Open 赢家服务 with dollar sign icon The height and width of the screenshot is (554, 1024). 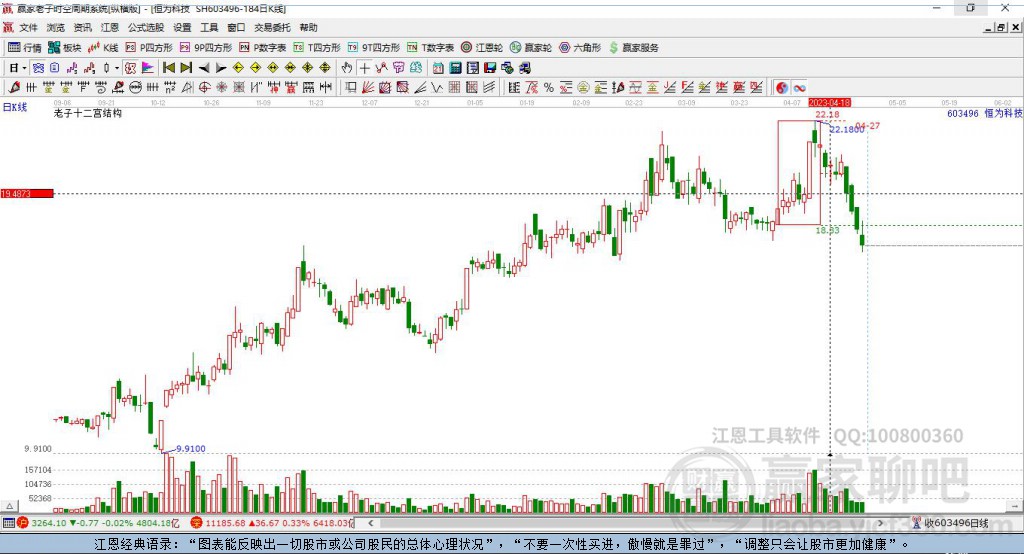pos(633,48)
